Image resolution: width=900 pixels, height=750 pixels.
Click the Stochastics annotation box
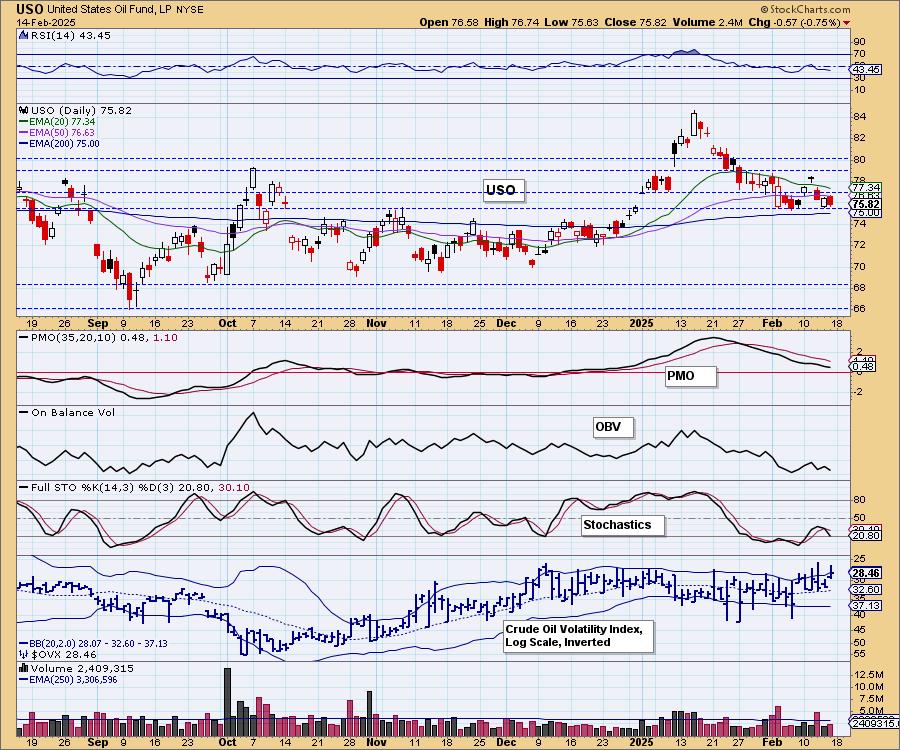(623, 525)
